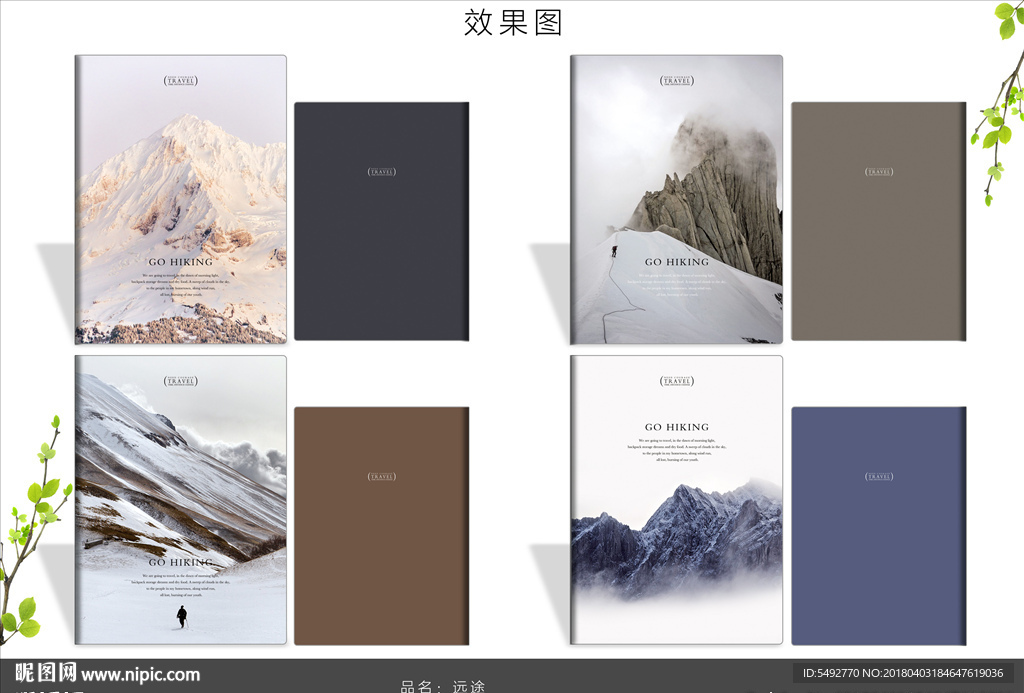Select the snowy slope with lone hiker cover

pyautogui.click(x=181, y=500)
